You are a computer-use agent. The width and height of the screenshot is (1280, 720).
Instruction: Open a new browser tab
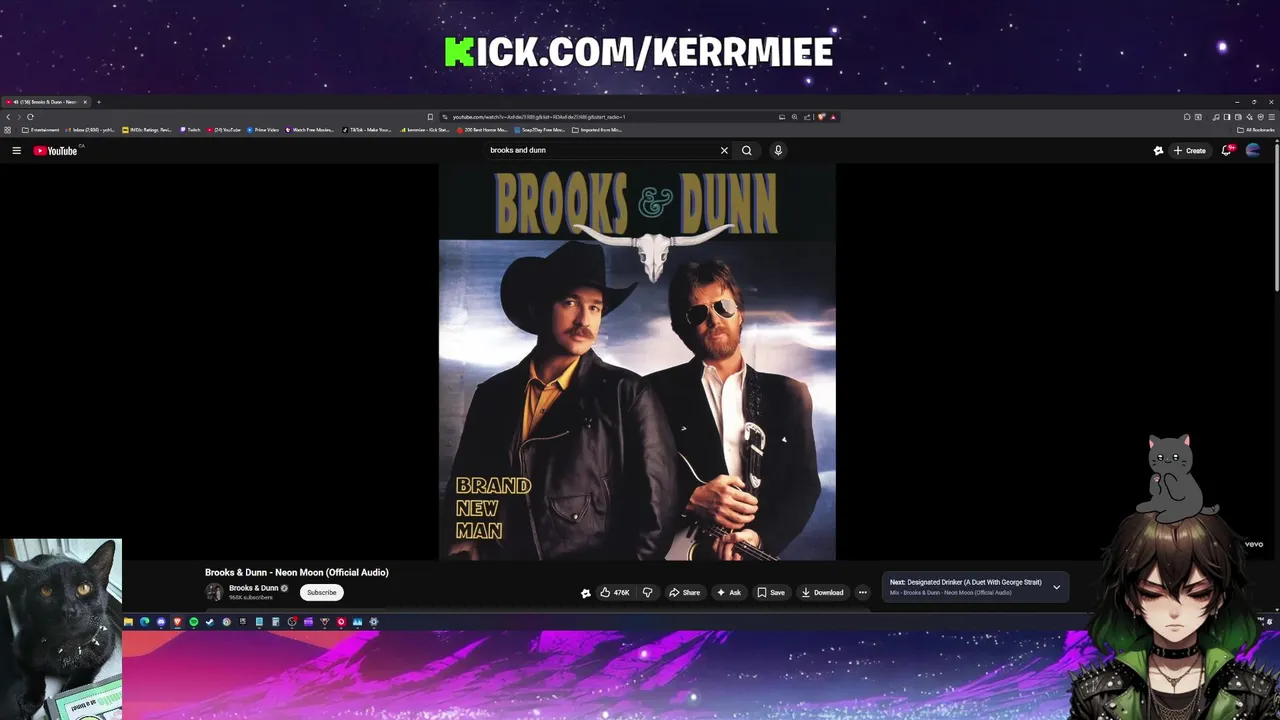coord(98,102)
